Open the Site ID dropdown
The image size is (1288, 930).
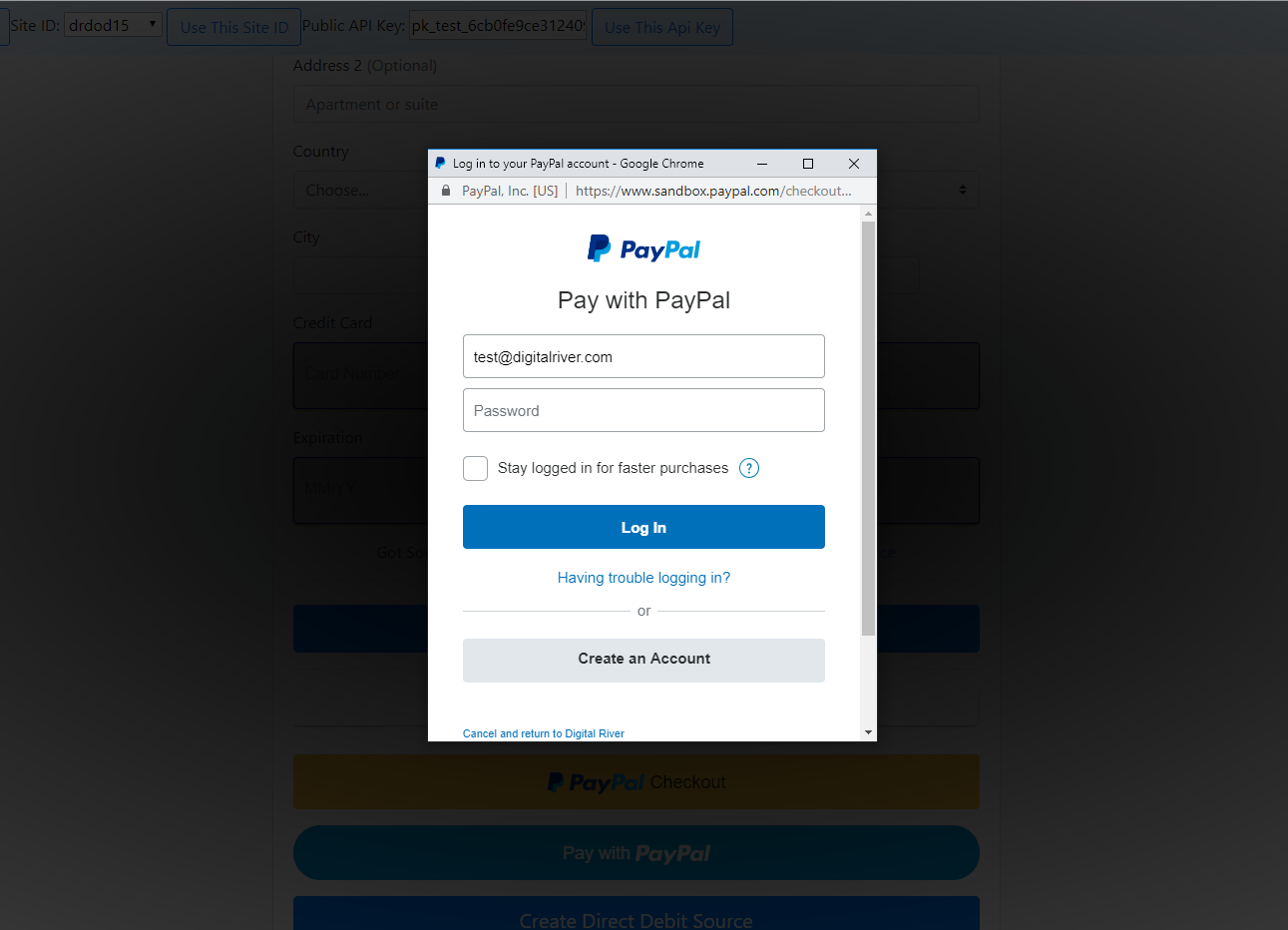(x=113, y=25)
